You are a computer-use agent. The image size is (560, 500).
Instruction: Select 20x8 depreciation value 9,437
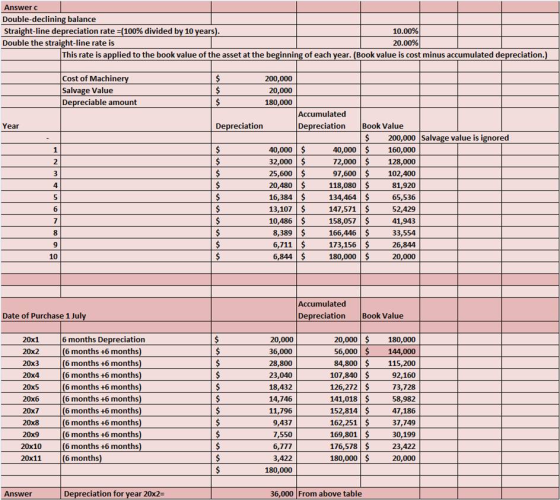254,422
